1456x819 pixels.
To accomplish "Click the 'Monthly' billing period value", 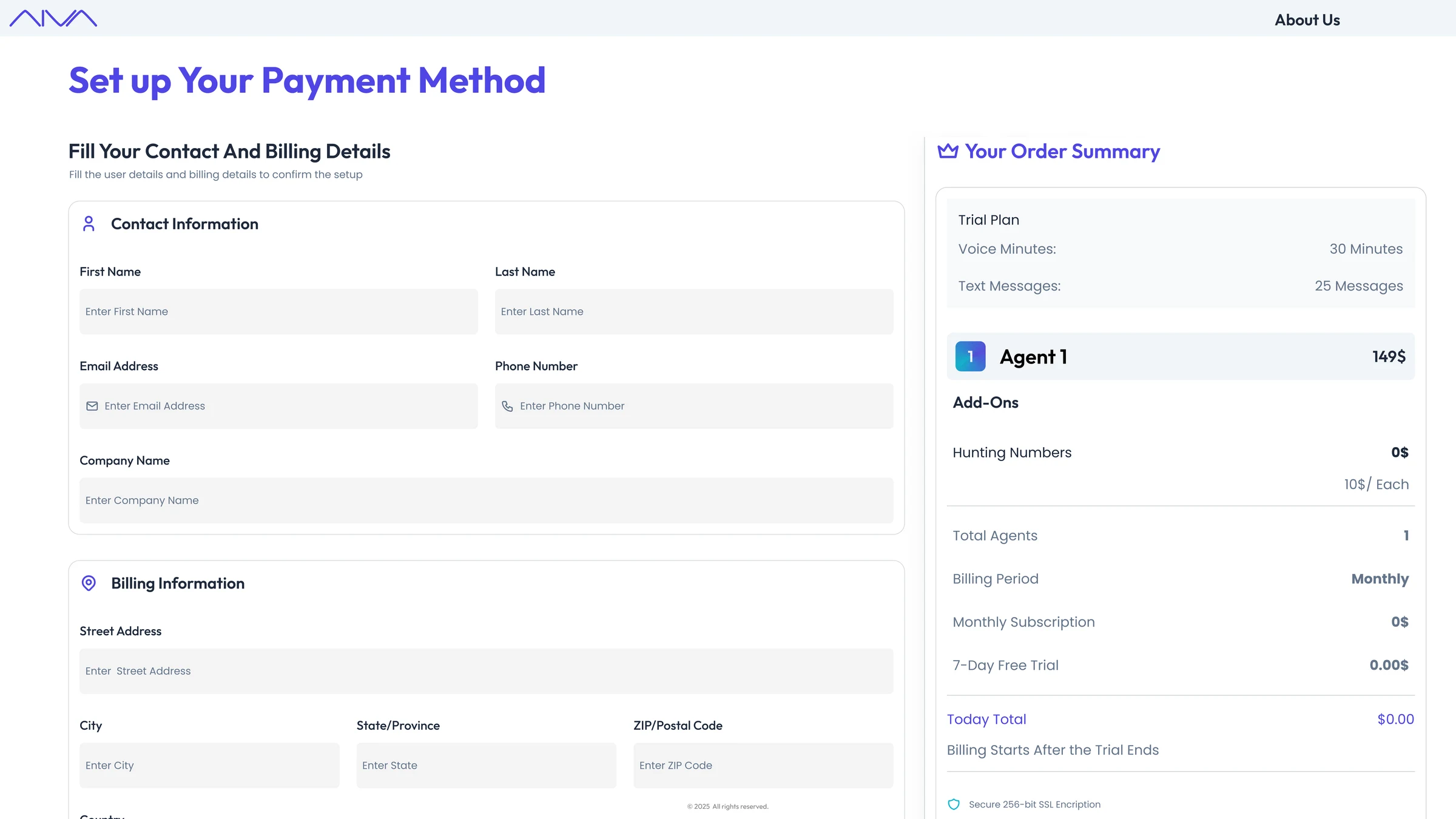I will click(1380, 579).
